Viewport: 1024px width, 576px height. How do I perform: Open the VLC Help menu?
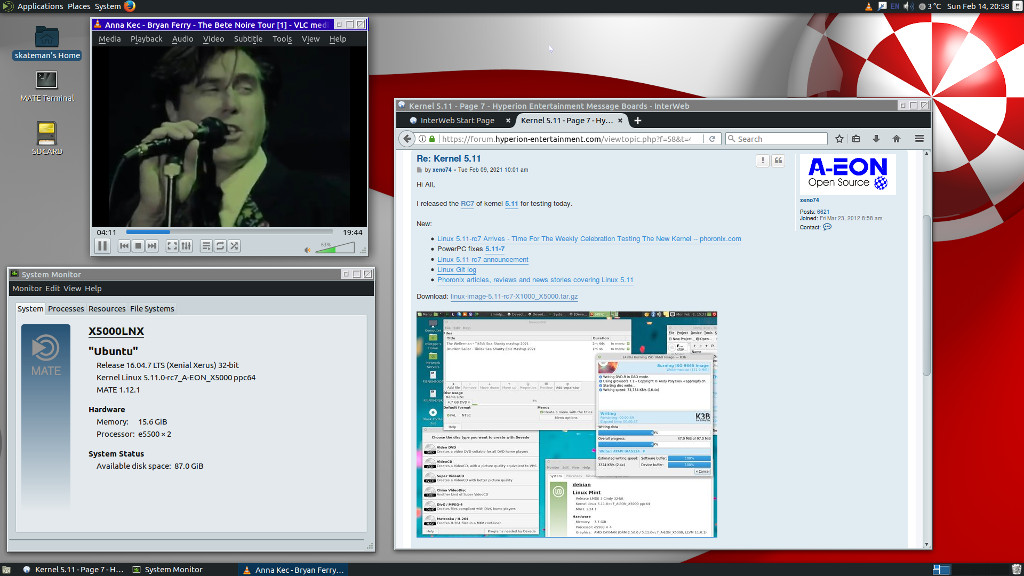coord(338,39)
